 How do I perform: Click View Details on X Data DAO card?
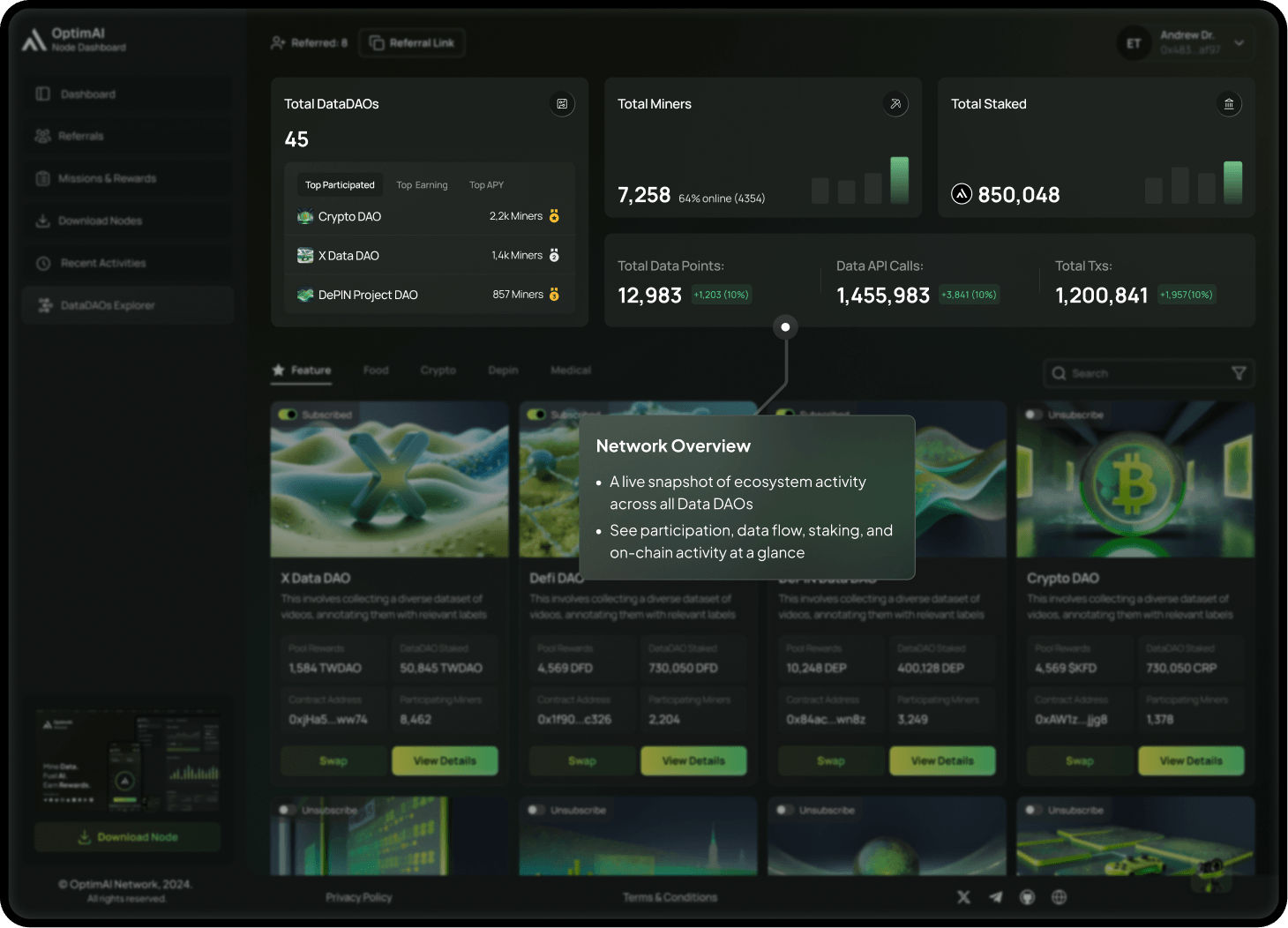445,760
